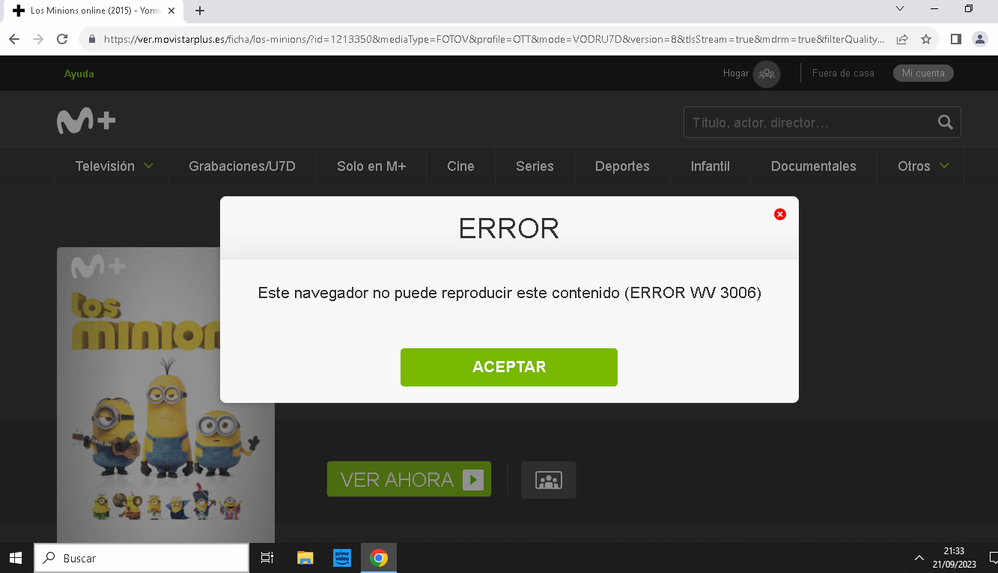
Task: Click the Buscar taskbar search box
Action: click(141, 558)
